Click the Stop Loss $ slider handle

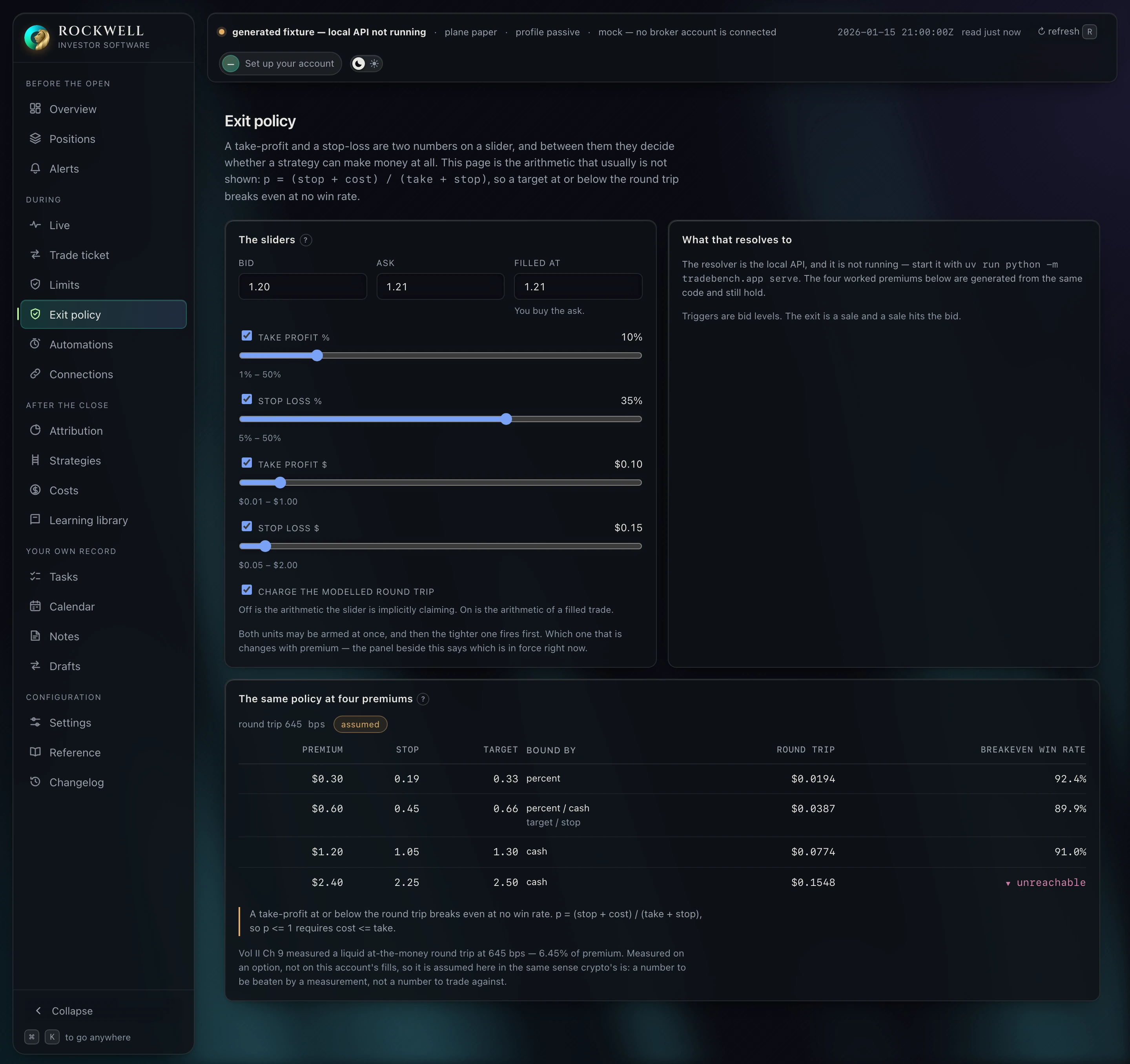tap(266, 547)
